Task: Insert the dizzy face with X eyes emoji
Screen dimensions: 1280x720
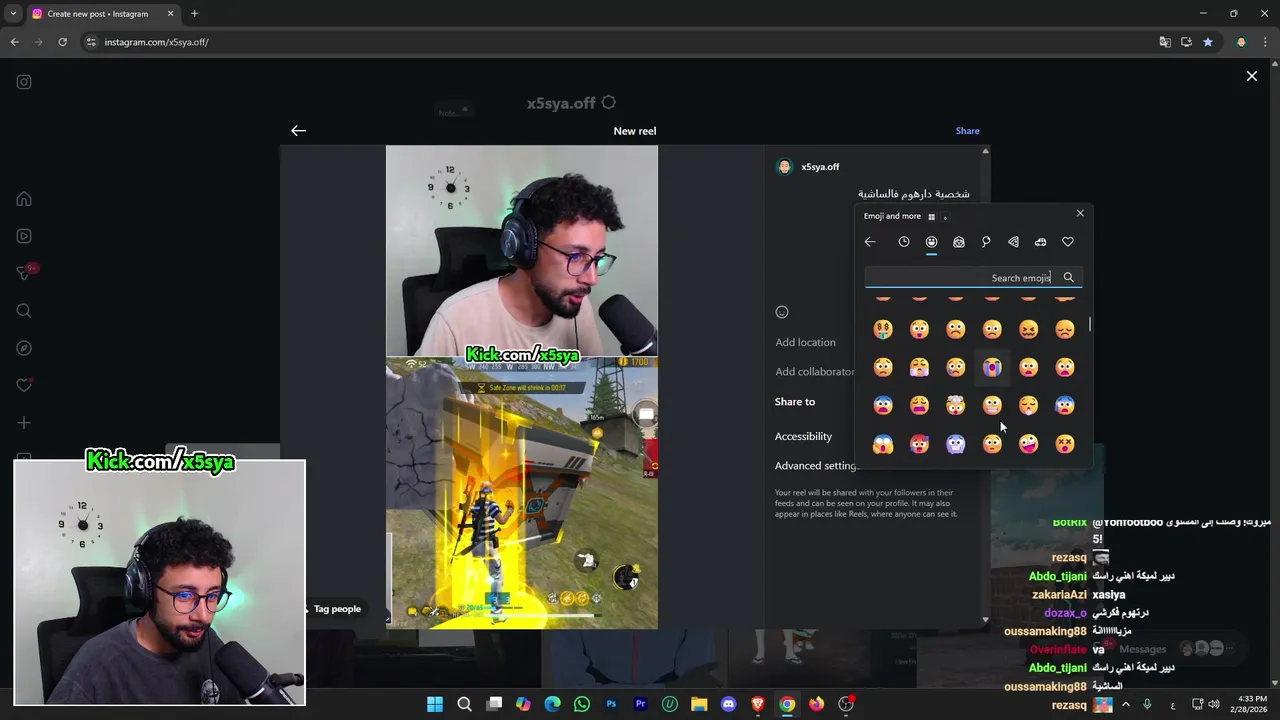Action: coord(1065,444)
